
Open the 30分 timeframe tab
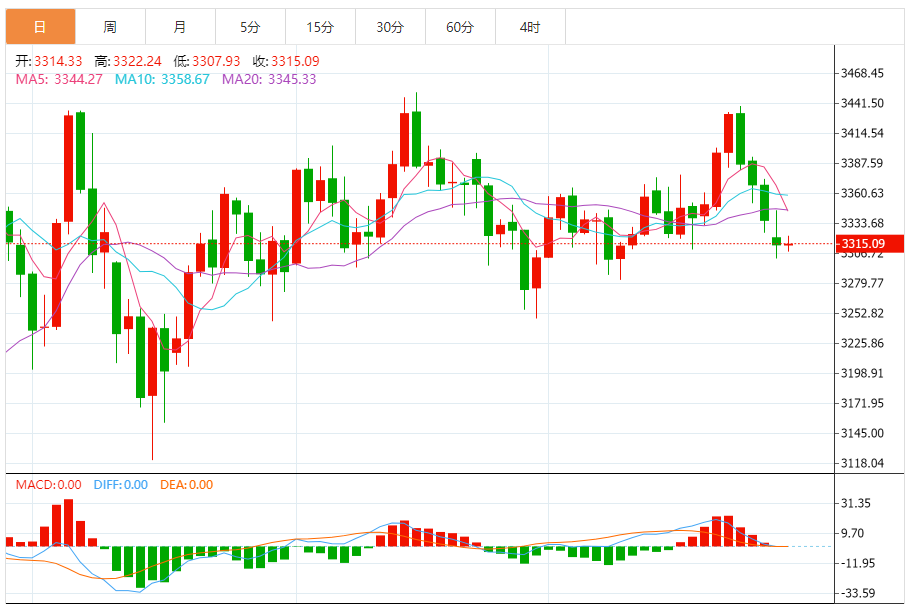pyautogui.click(x=390, y=27)
